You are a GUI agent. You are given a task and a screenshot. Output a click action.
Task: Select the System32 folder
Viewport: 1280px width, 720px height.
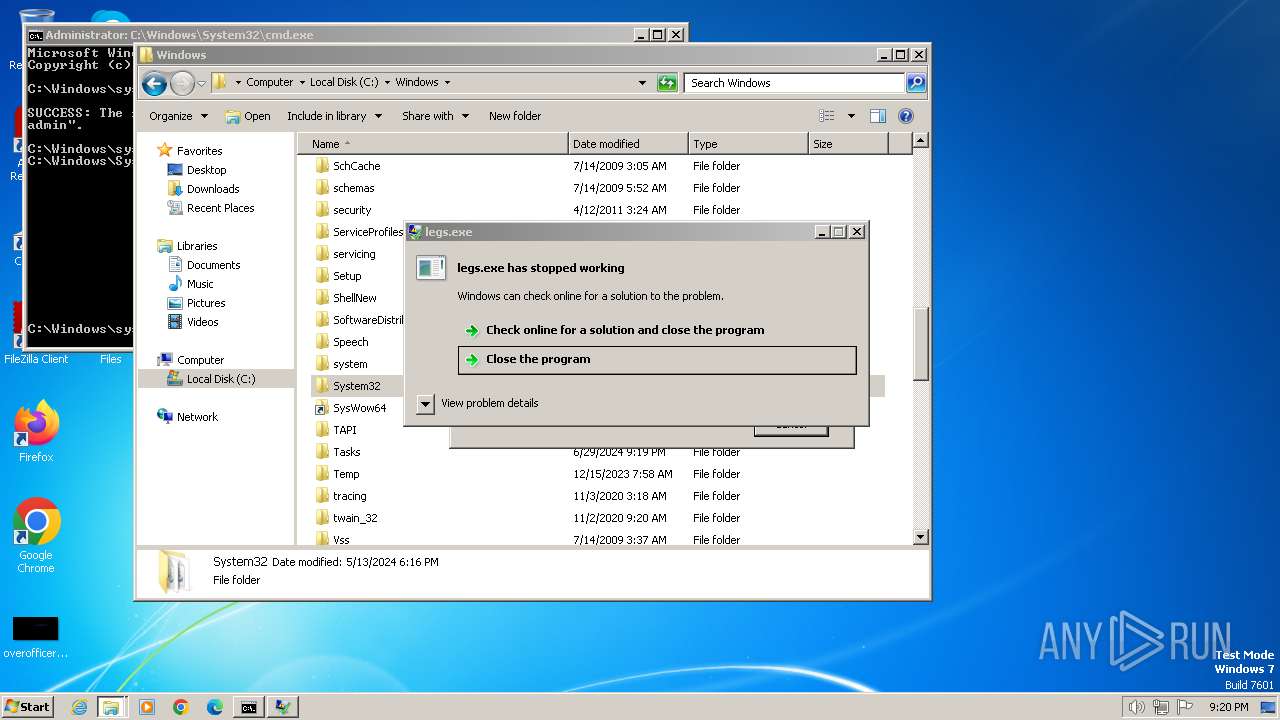356,386
